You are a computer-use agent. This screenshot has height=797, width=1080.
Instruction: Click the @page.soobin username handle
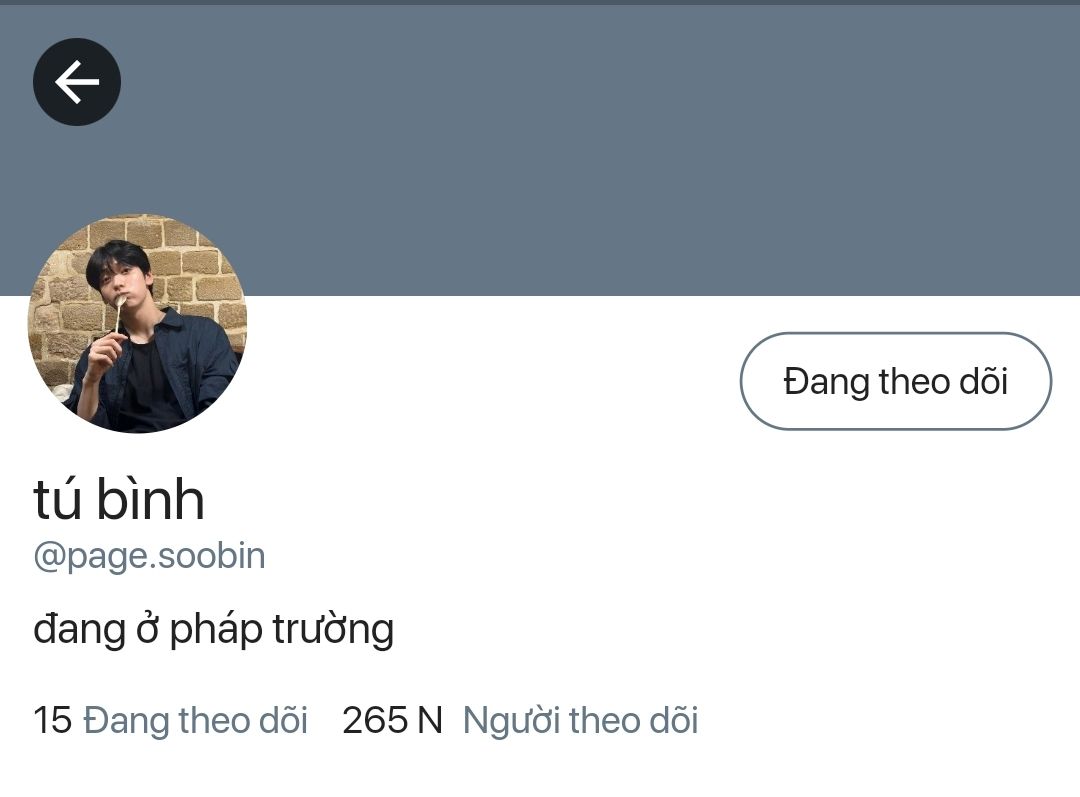click(149, 556)
